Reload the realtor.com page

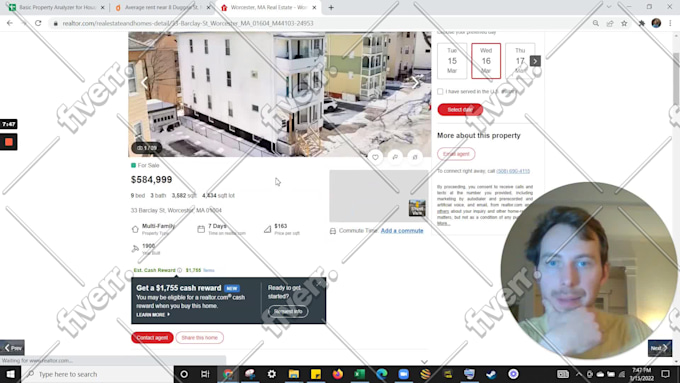click(38, 23)
